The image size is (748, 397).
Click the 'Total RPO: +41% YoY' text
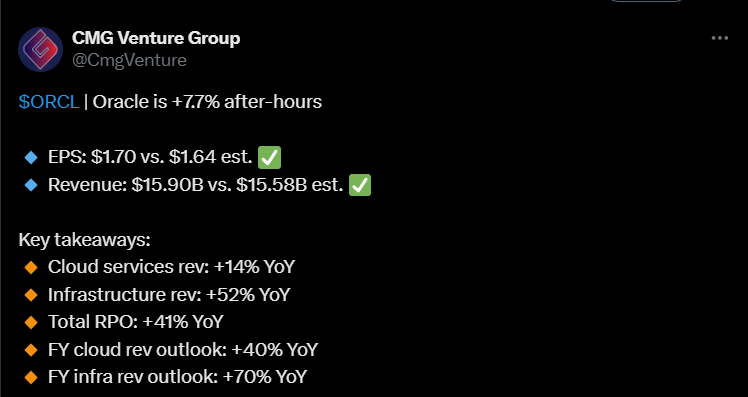tap(135, 322)
